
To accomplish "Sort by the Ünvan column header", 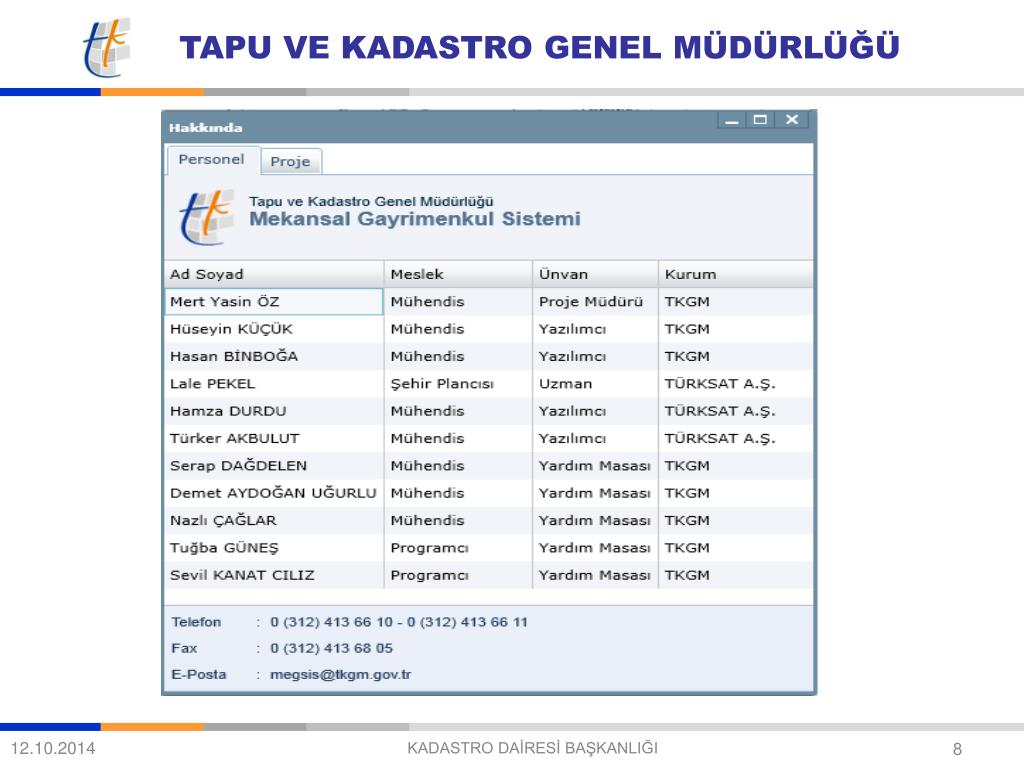I will 596,274.
